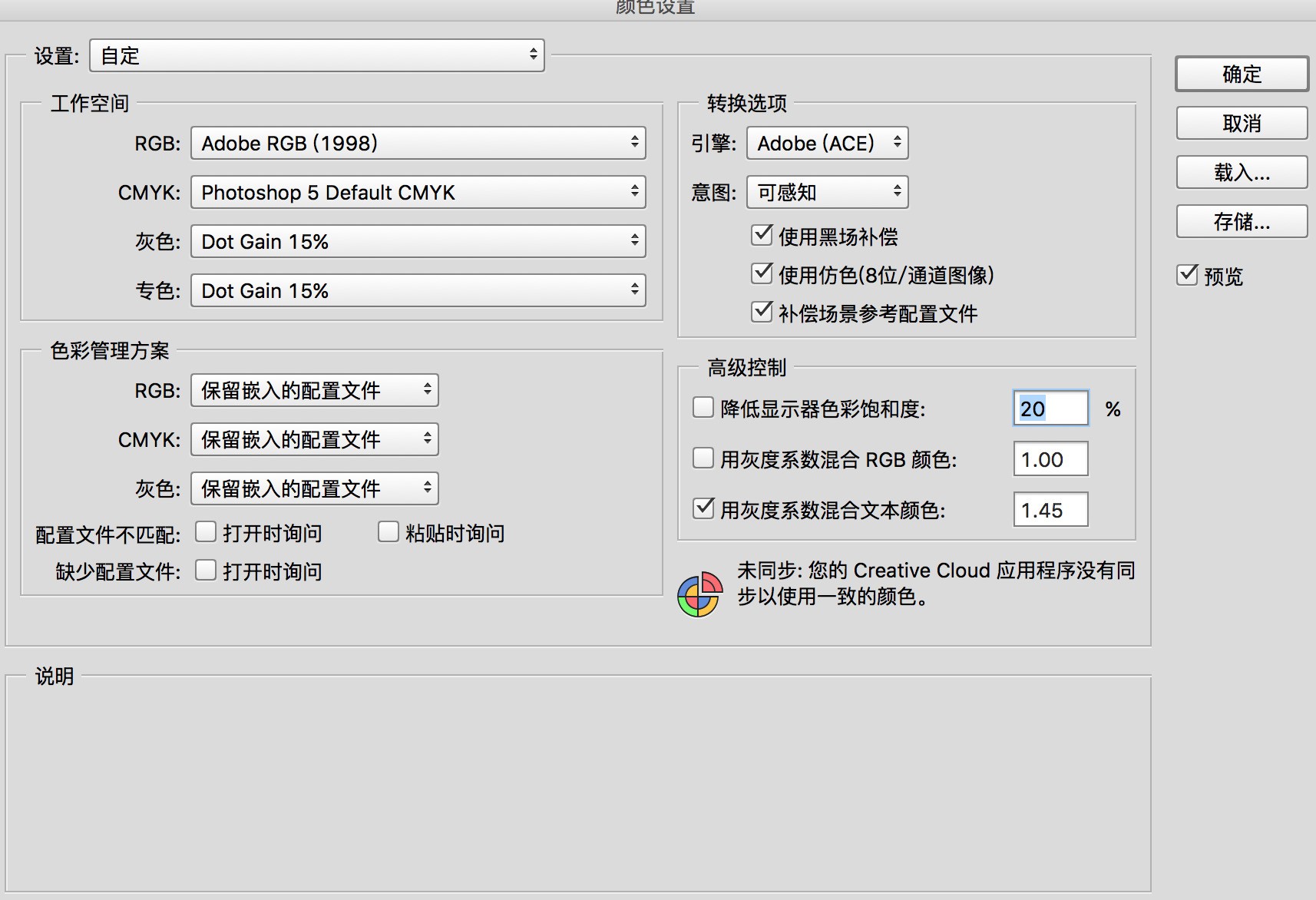Click the 说明 section label
The width and height of the screenshot is (1316, 900).
(x=55, y=676)
